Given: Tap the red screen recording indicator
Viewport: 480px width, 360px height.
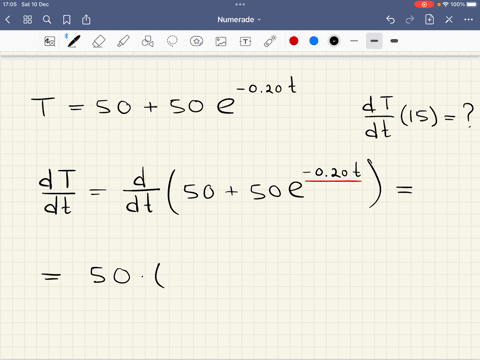Looking at the screenshot, I should tap(424, 4).
